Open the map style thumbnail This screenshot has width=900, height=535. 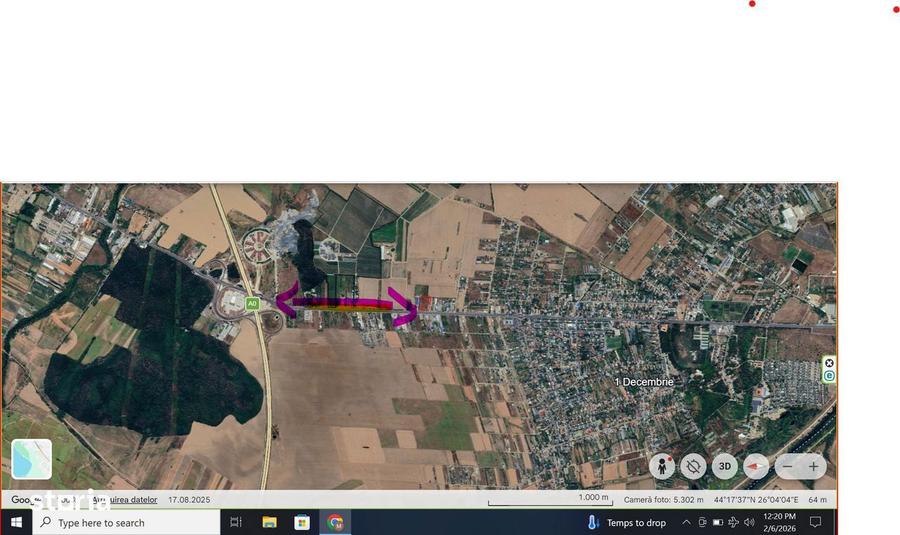[32, 459]
